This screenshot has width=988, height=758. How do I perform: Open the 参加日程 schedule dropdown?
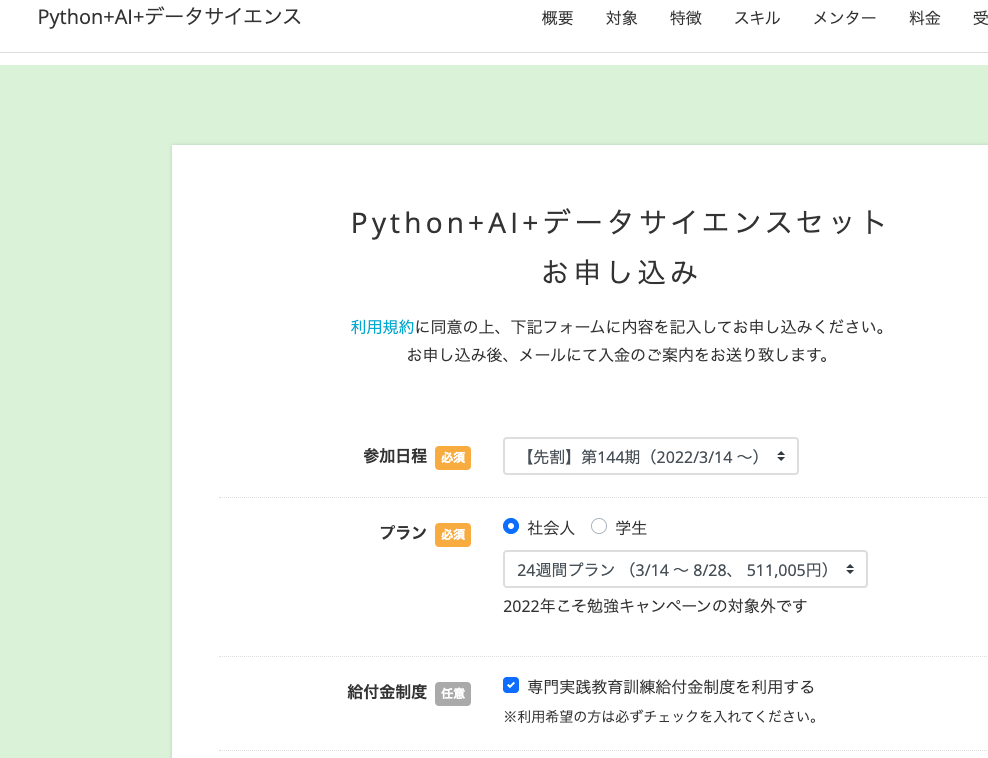tap(650, 456)
